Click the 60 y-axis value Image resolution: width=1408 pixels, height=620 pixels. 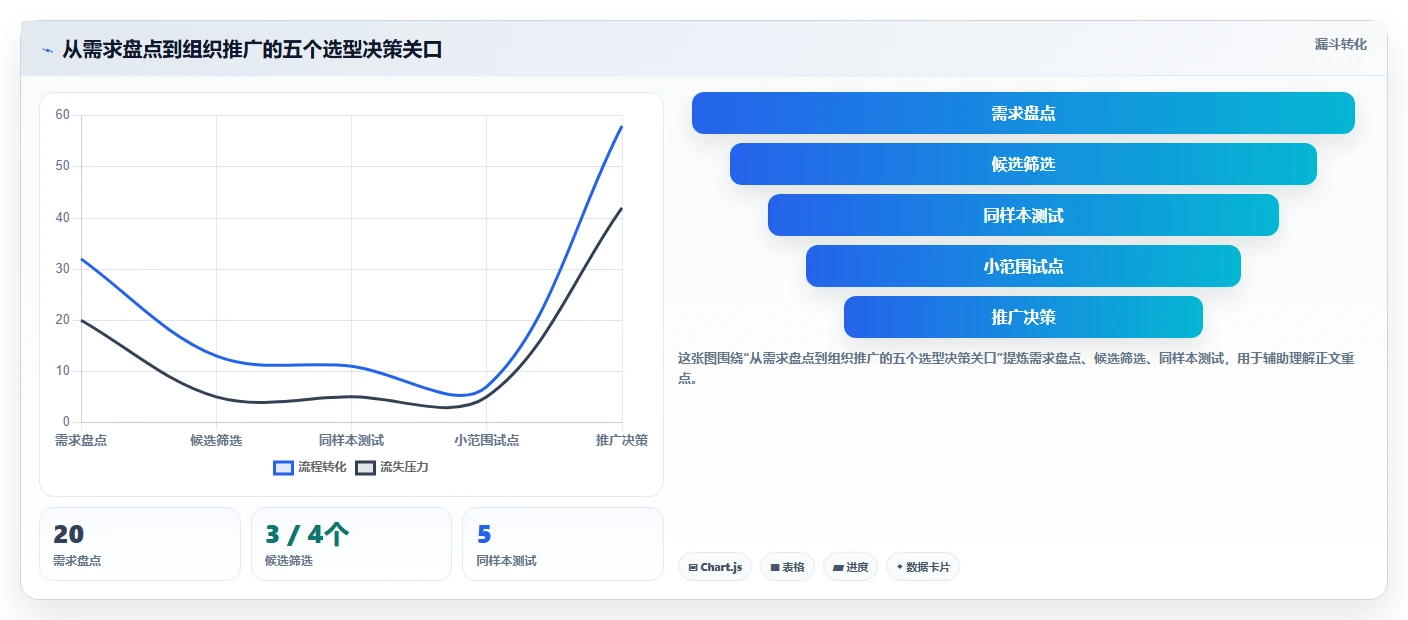click(62, 115)
